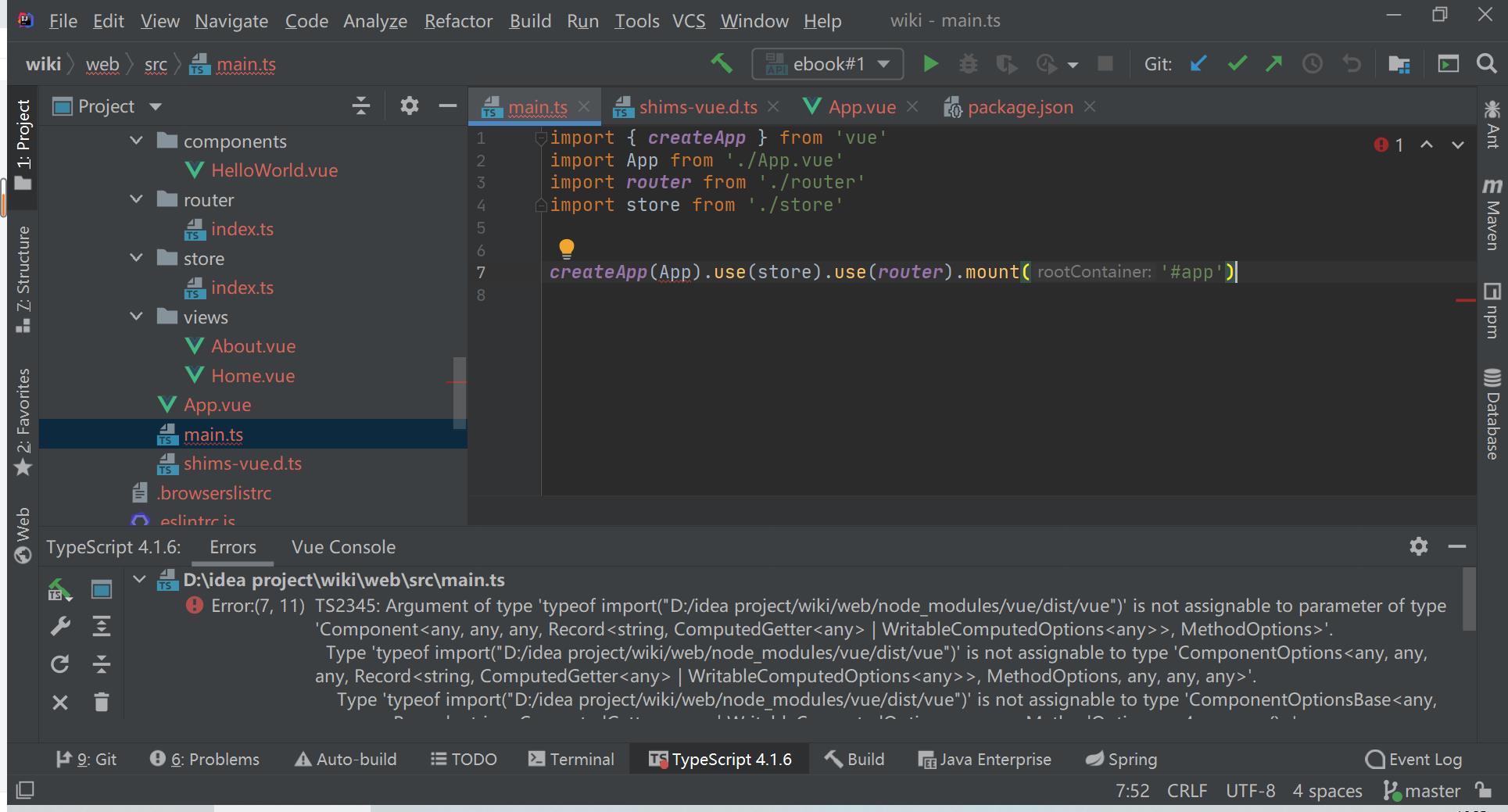The image size is (1508, 812).
Task: Open the VCS menu
Action: point(688,21)
